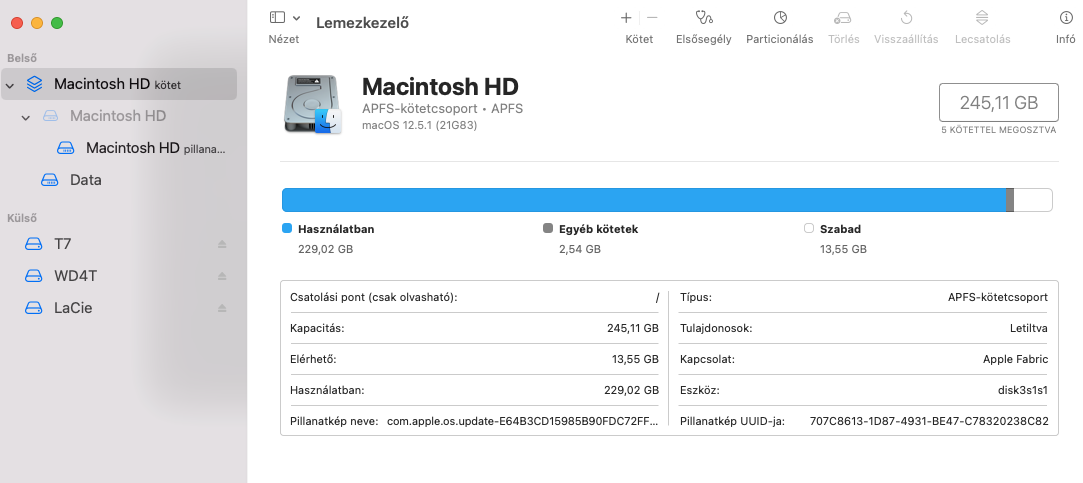Select the WD4T external disk
Viewport: 1083px width, 483px height.
tap(119, 276)
